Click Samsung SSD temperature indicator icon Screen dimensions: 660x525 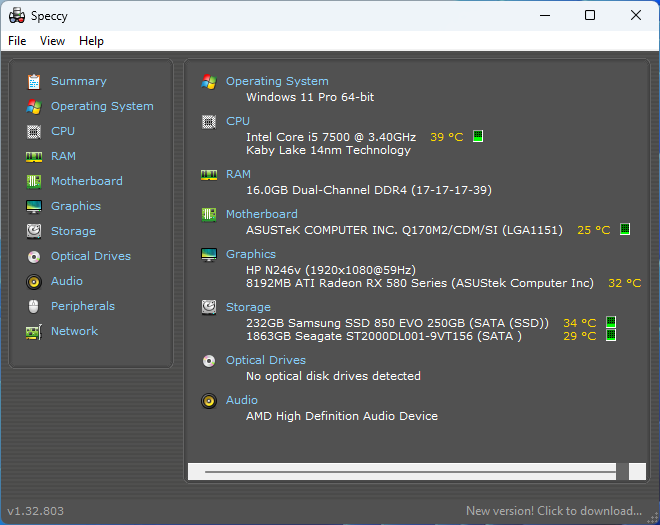click(611, 322)
